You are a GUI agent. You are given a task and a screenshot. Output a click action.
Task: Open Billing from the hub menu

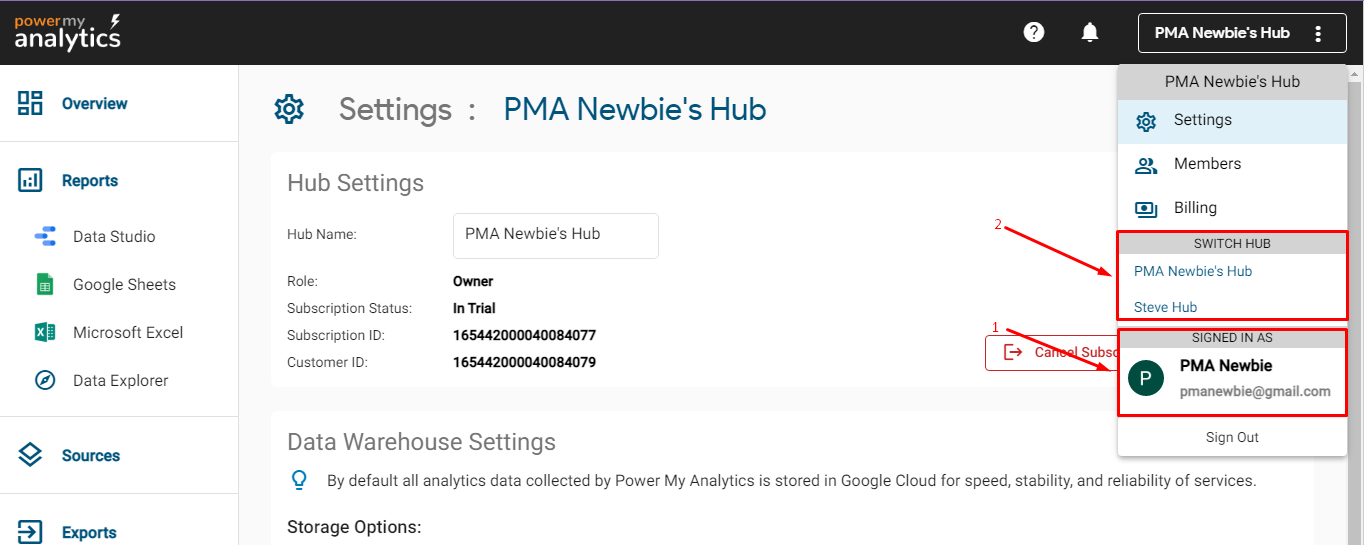[1195, 208]
